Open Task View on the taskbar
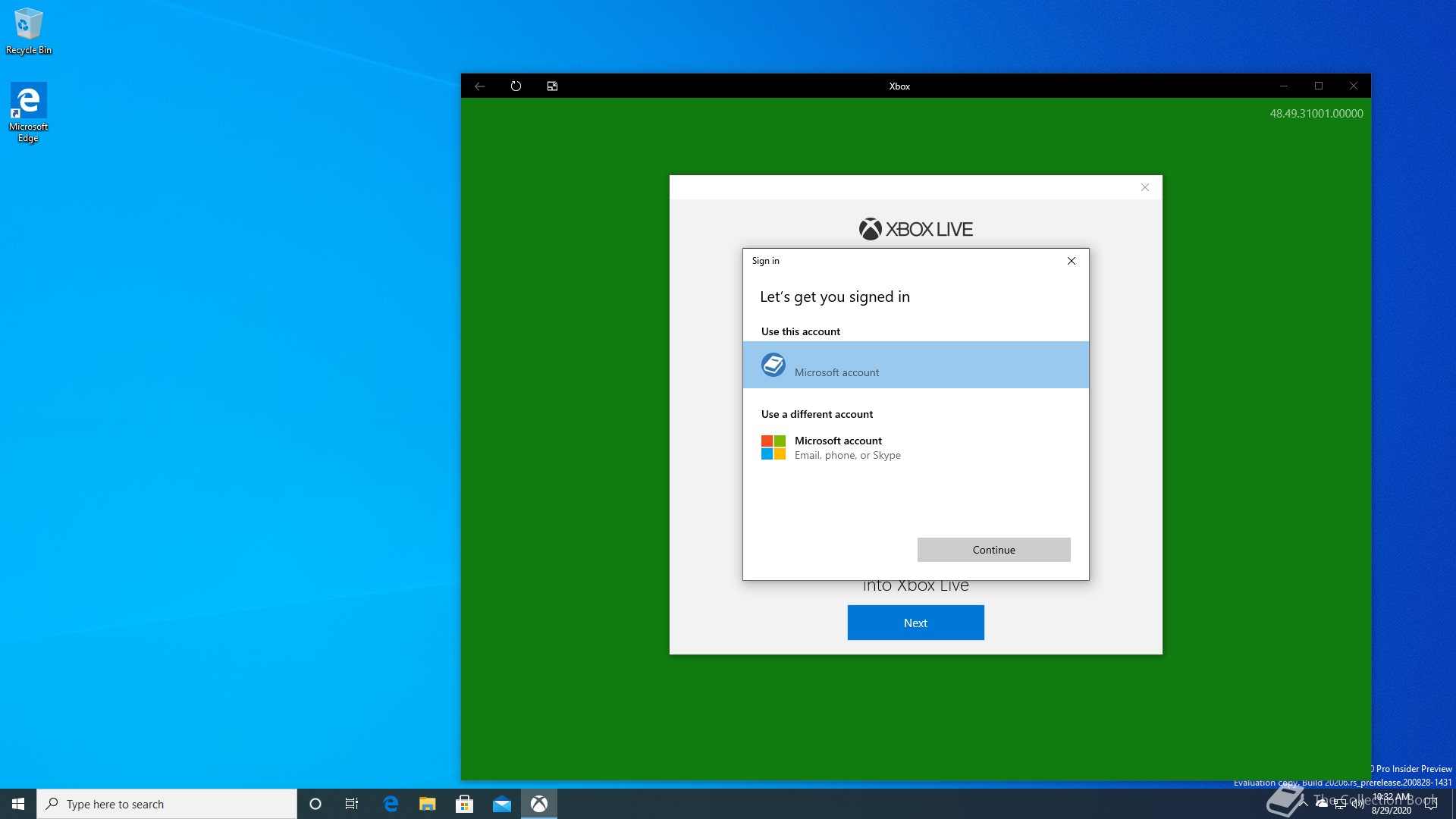This screenshot has width=1456, height=819. click(352, 804)
